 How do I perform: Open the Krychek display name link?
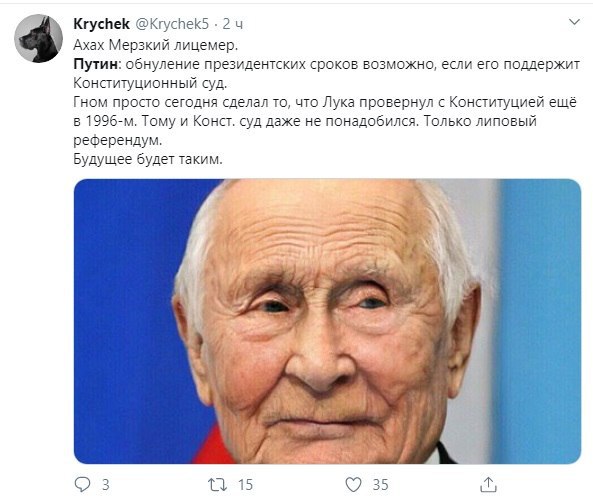tap(101, 23)
